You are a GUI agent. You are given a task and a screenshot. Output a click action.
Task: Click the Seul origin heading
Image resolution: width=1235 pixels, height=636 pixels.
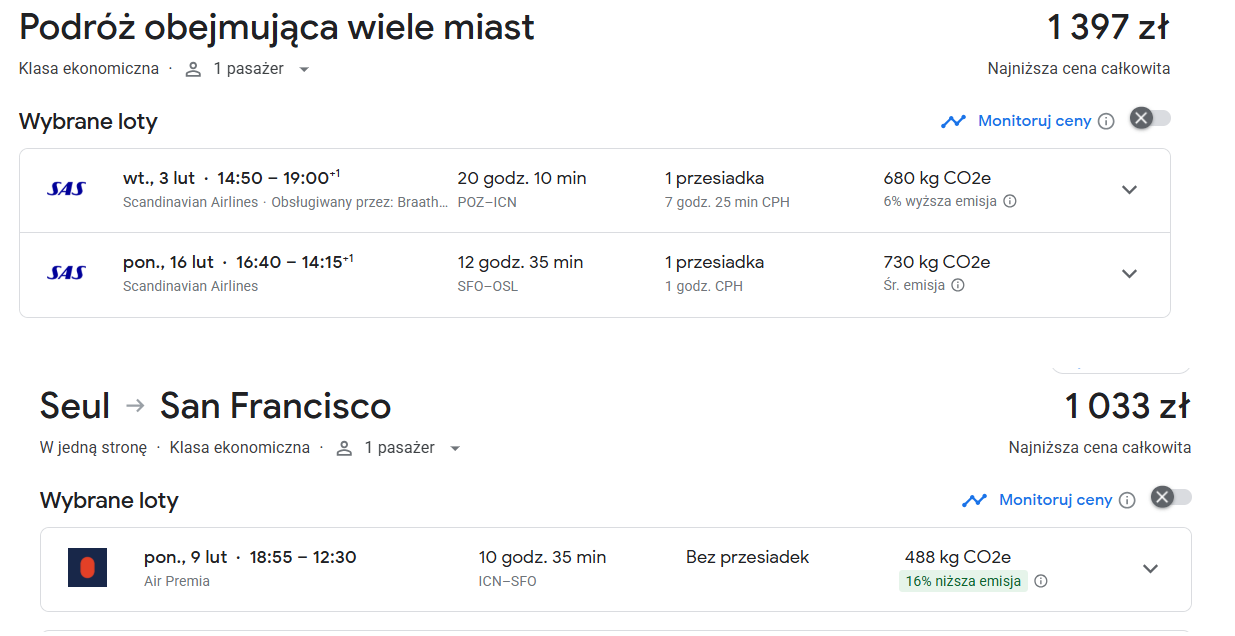tap(75, 406)
